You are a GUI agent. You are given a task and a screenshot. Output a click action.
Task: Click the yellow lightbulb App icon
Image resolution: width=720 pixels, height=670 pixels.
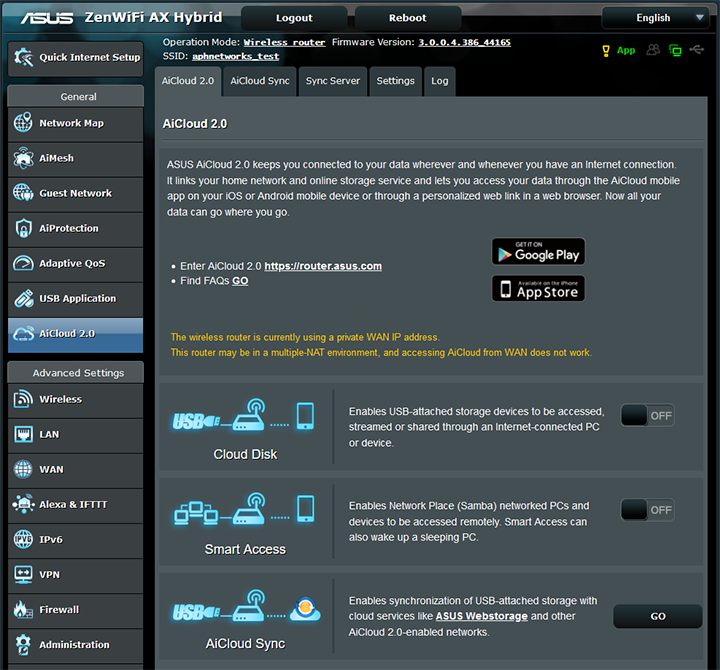[606, 50]
